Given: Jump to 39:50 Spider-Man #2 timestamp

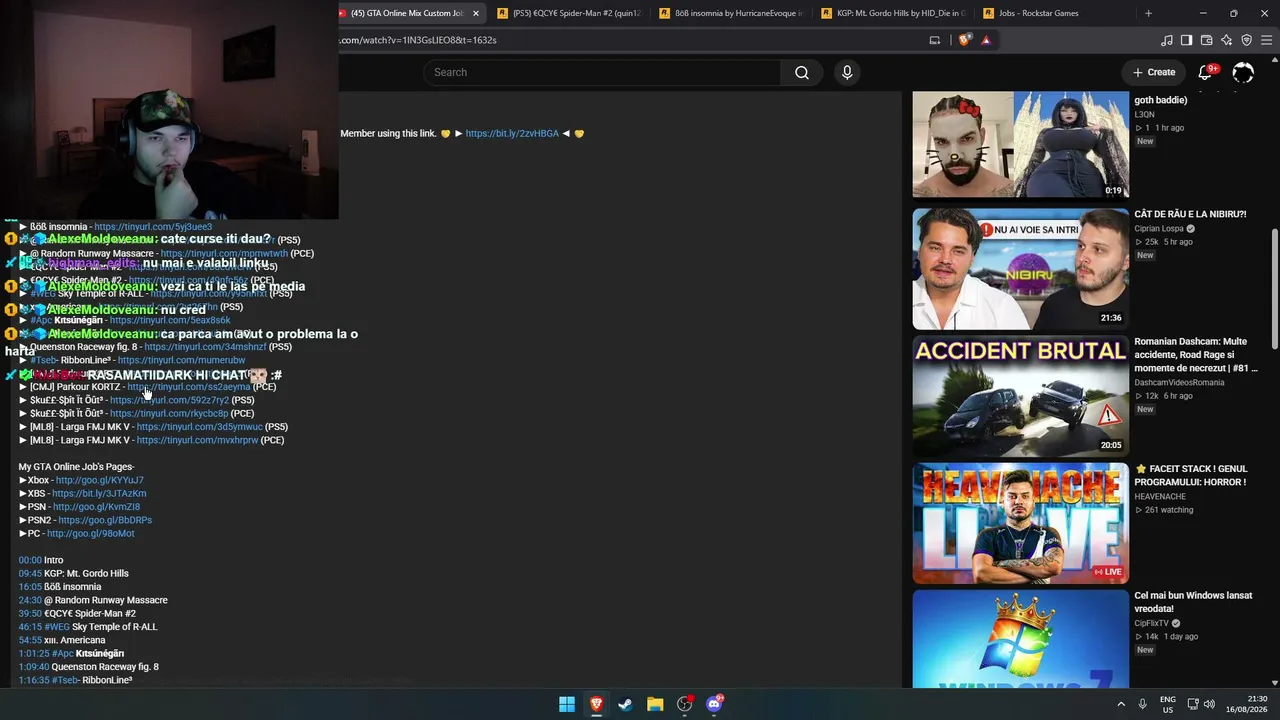Looking at the screenshot, I should point(30,614).
